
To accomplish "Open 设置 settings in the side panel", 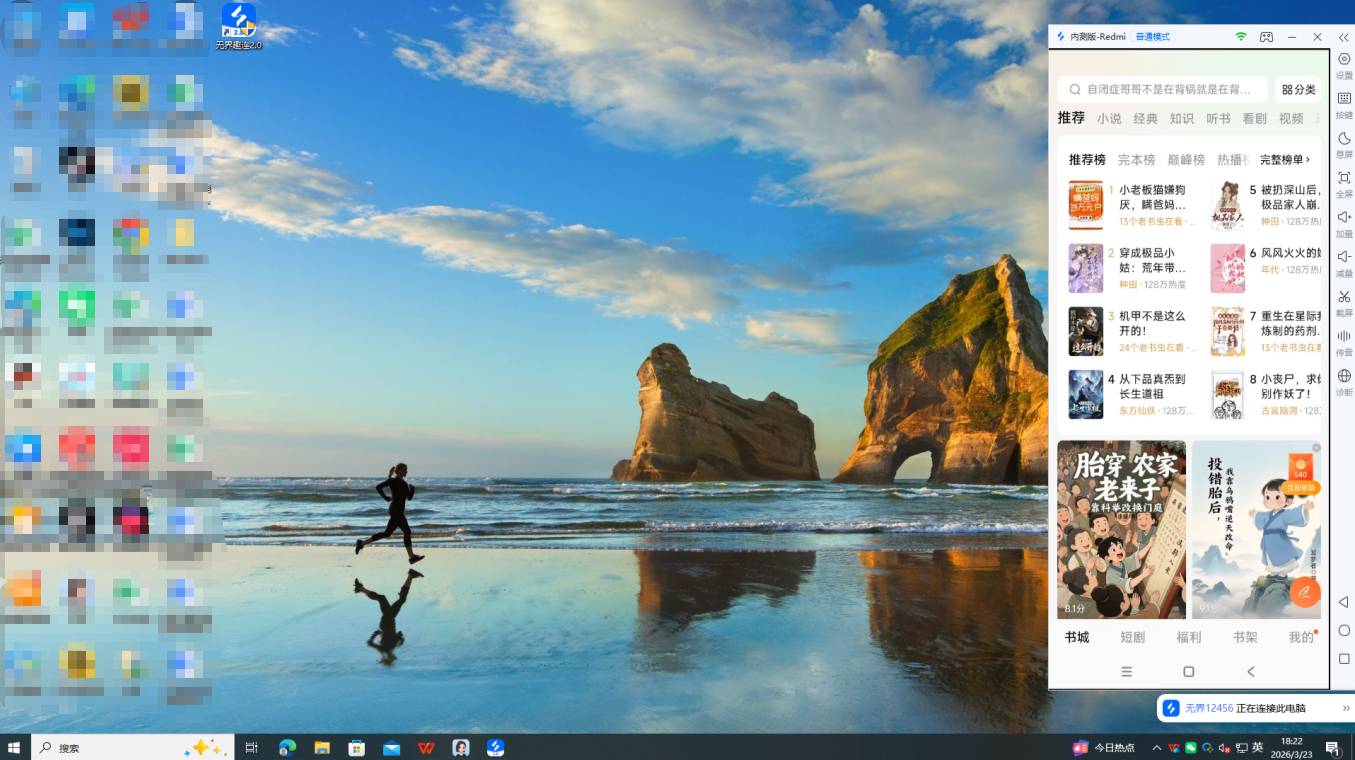I will (x=1344, y=60).
